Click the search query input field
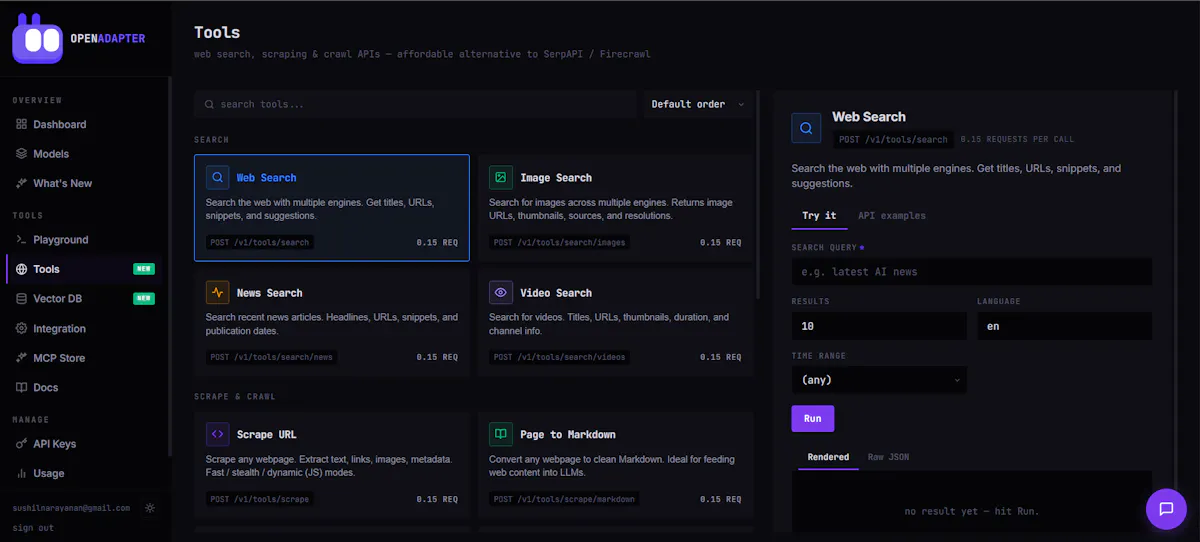Screen dimensions: 1200x542 tap(971, 272)
